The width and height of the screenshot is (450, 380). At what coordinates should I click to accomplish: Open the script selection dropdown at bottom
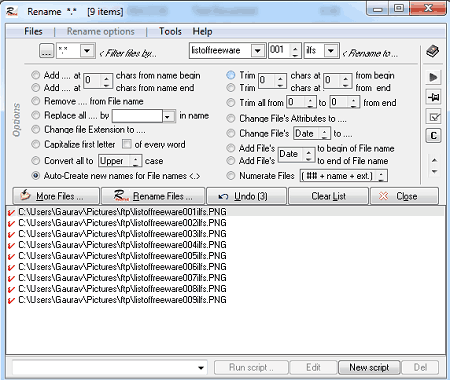point(201,368)
